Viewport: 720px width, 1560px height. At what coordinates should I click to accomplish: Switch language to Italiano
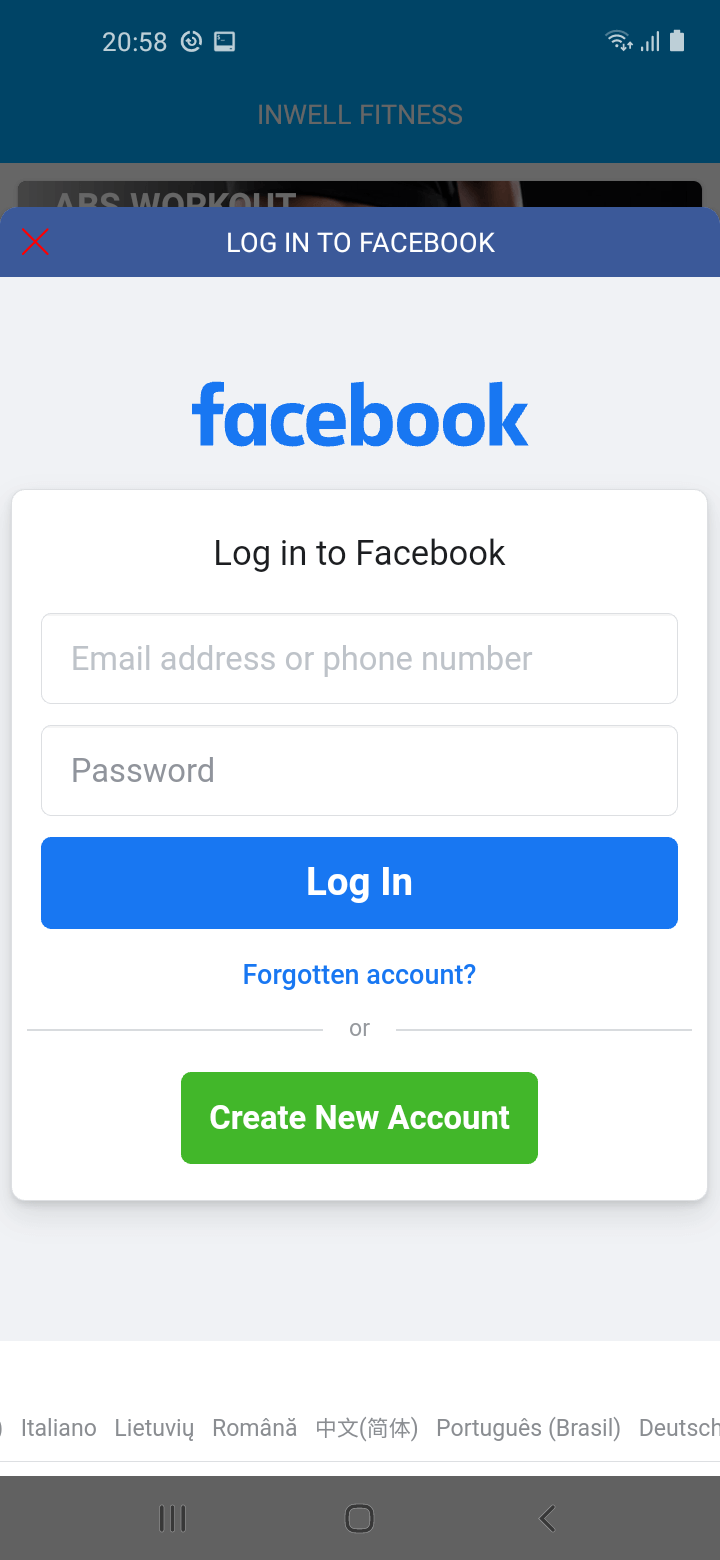pyautogui.click(x=59, y=1428)
